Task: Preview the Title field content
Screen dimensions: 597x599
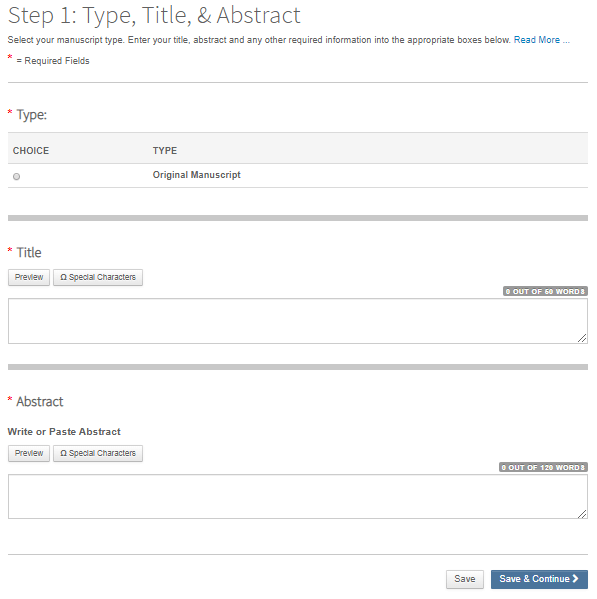Action: tap(29, 277)
